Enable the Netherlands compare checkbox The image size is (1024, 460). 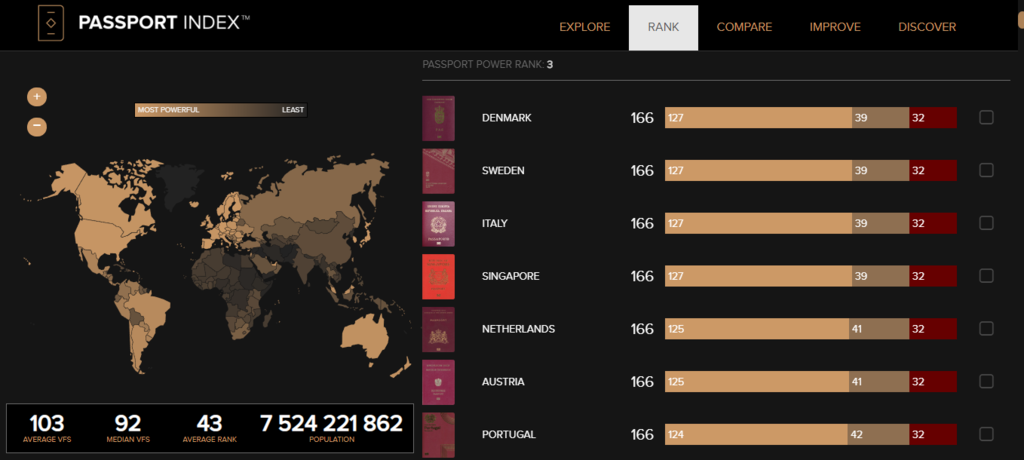[x=986, y=329]
